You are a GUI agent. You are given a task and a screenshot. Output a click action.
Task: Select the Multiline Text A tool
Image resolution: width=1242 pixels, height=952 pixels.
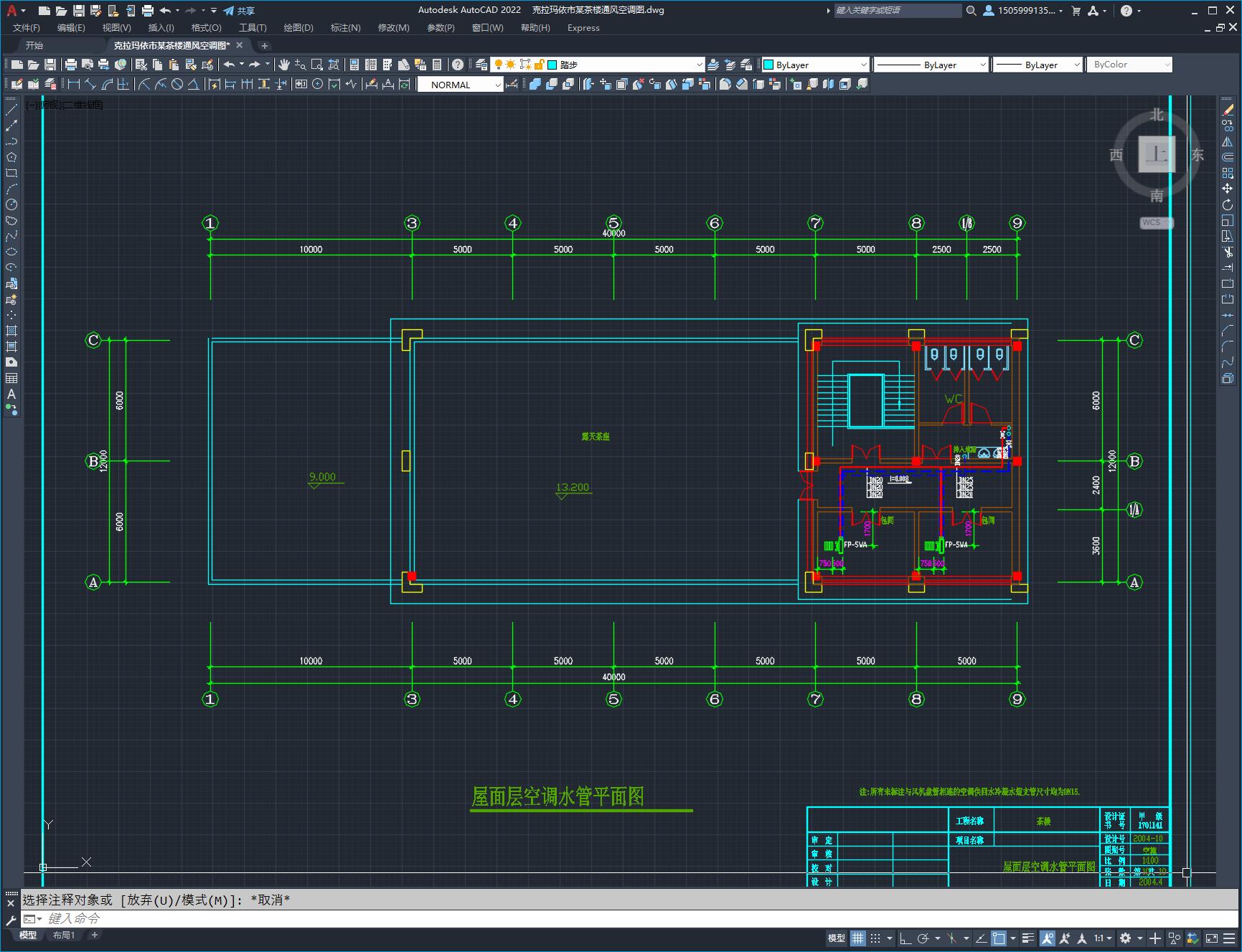(x=11, y=394)
